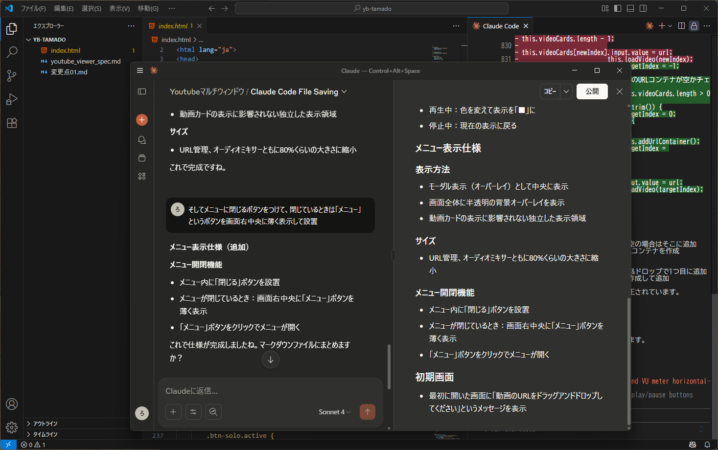Open Extensions view in activity bar
Viewport: 718px width, 450px height.
coord(11,123)
